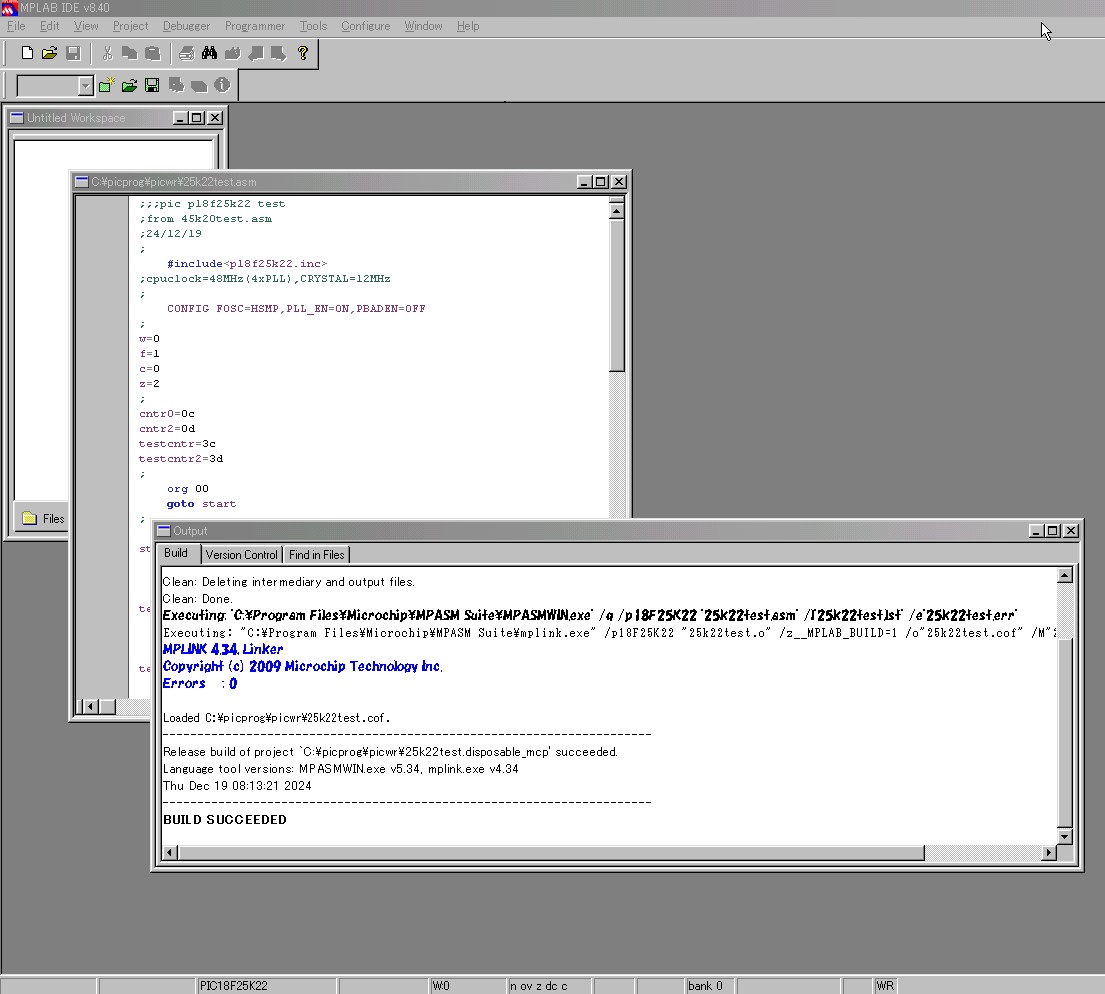Click the 'goto start' code line

point(201,504)
